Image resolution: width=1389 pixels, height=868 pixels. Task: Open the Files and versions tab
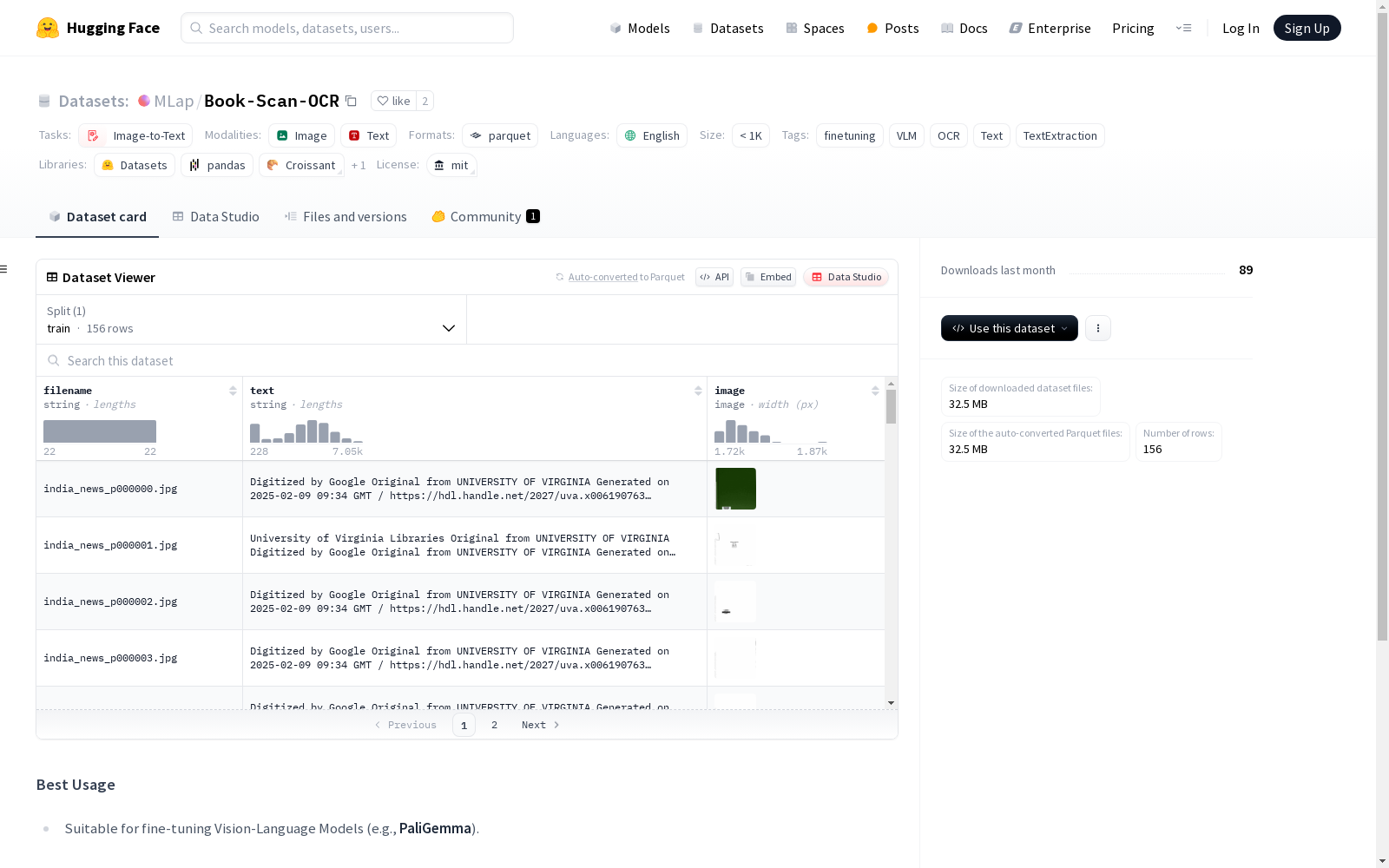click(346, 217)
